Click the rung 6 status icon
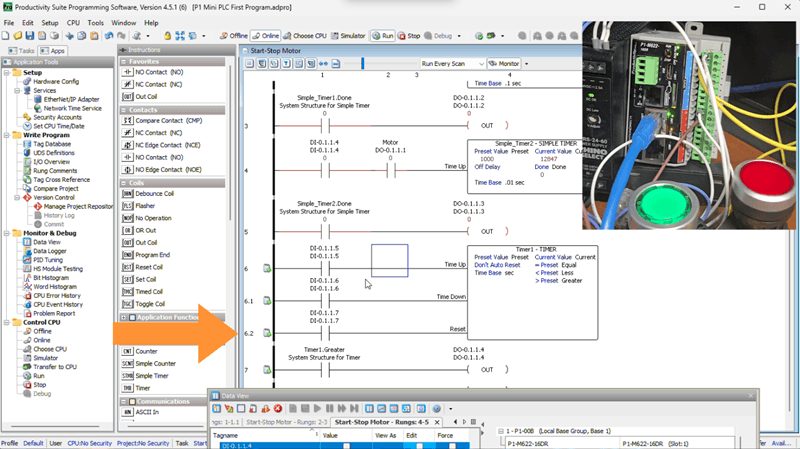This screenshot has width=800, height=449. [x=267, y=268]
